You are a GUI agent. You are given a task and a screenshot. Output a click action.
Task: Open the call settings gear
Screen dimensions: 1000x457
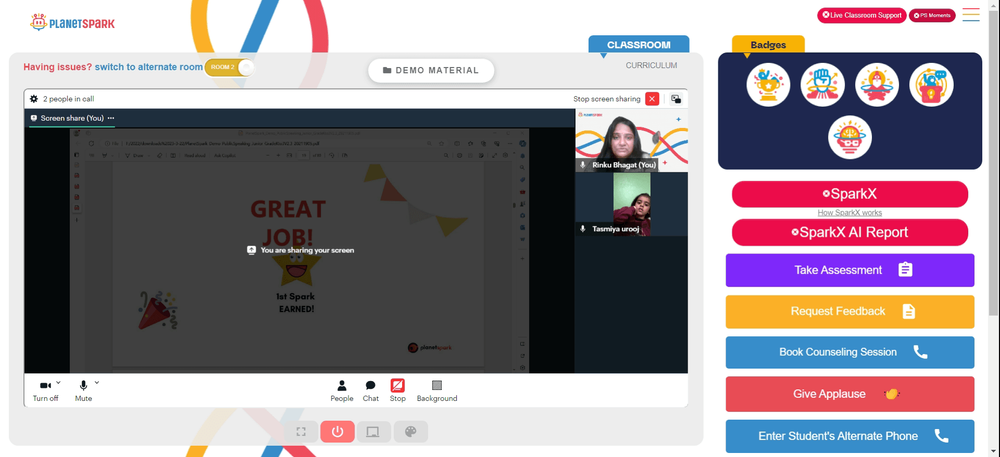[34, 99]
